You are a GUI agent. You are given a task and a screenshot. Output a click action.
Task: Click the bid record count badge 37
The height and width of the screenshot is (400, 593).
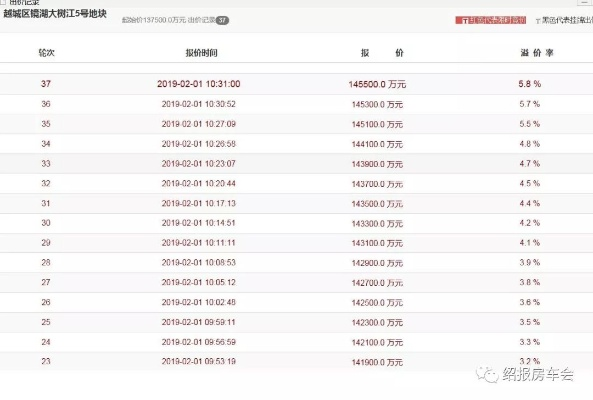tap(222, 20)
